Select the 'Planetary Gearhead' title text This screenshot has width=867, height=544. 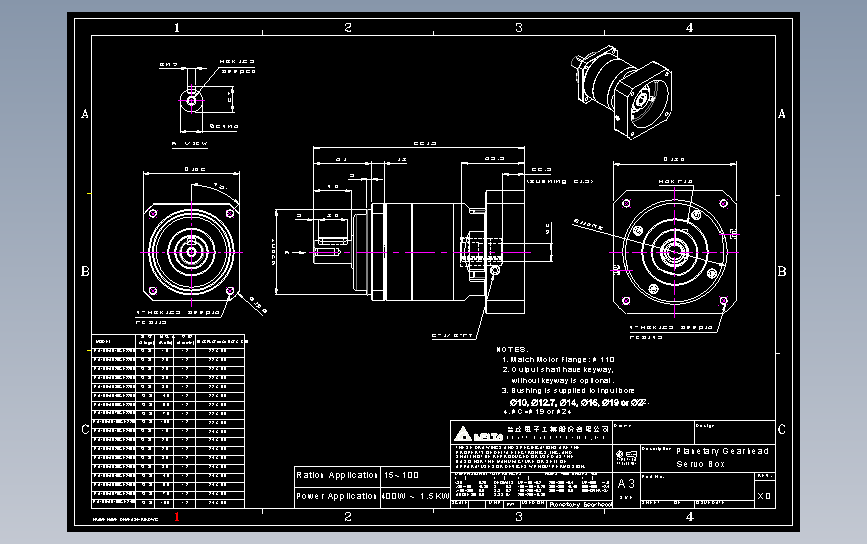coord(722,451)
